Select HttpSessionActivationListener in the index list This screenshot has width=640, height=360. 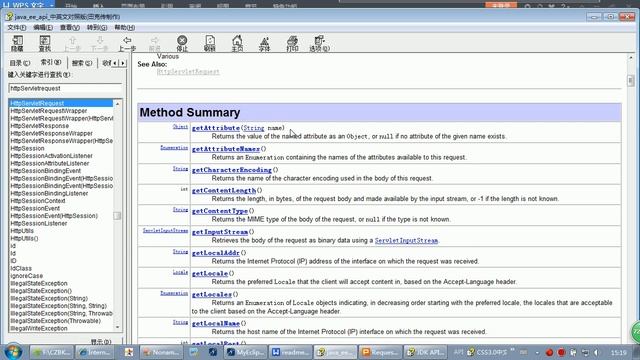(51, 156)
